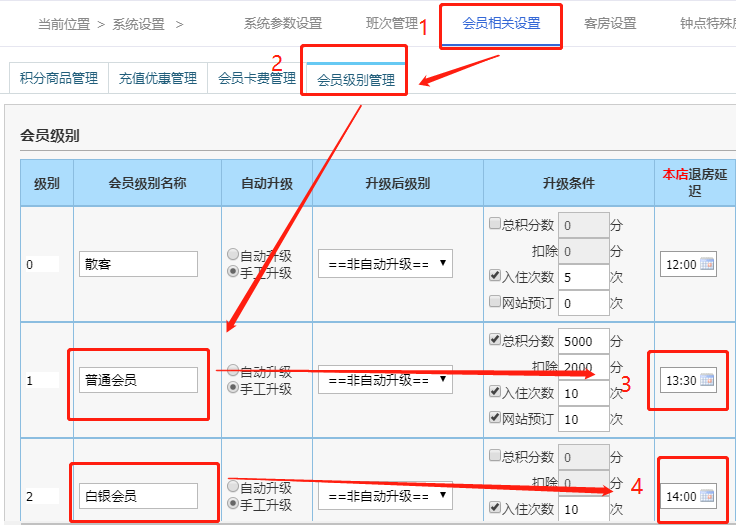Edit 入住次数 value 10 in 普通会员 row

(584, 393)
